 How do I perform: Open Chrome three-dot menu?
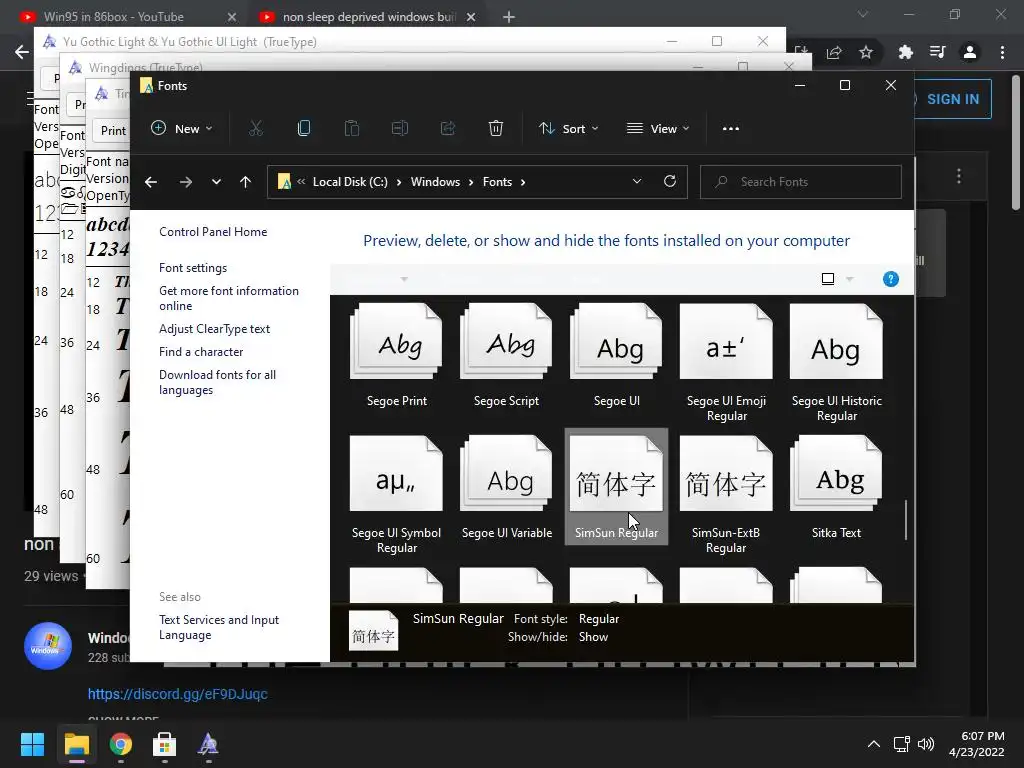(x=1002, y=52)
